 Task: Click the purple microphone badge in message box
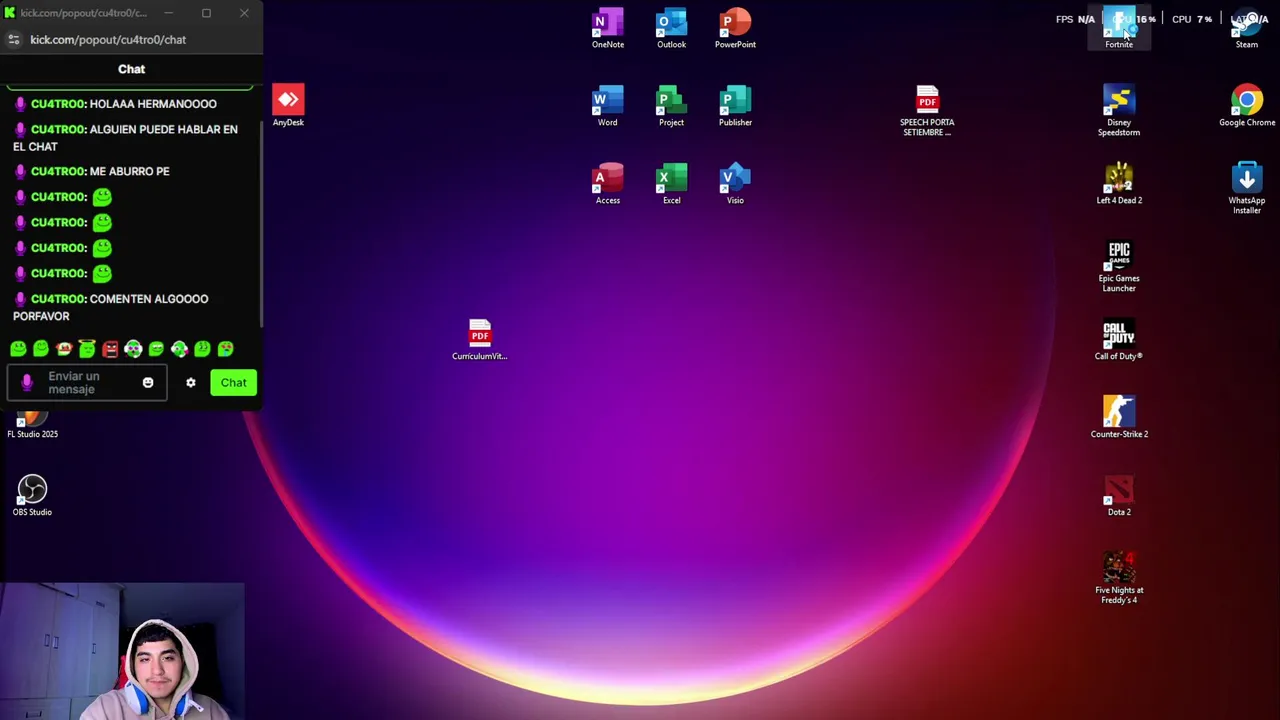coord(27,382)
